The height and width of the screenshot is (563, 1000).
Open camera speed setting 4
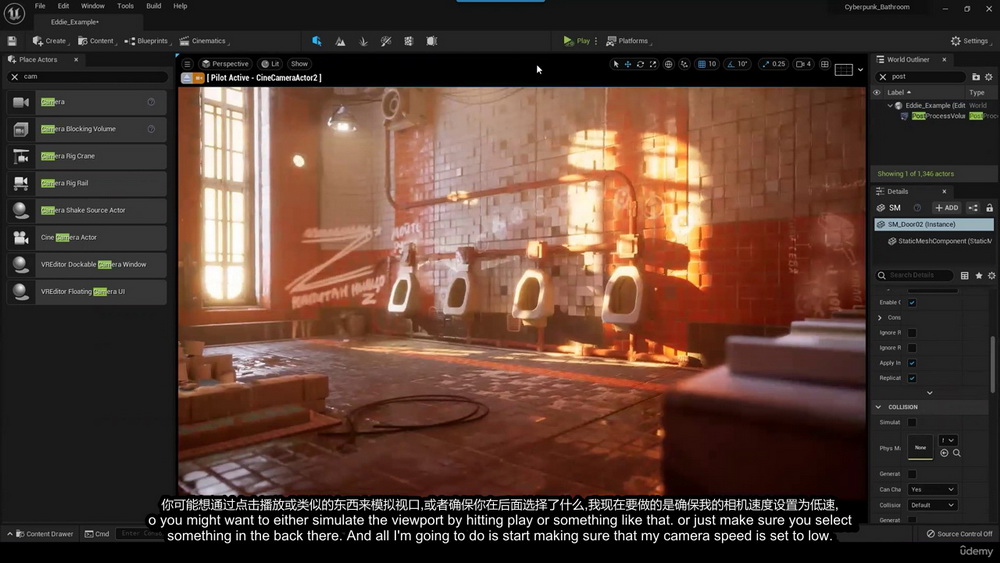click(804, 64)
